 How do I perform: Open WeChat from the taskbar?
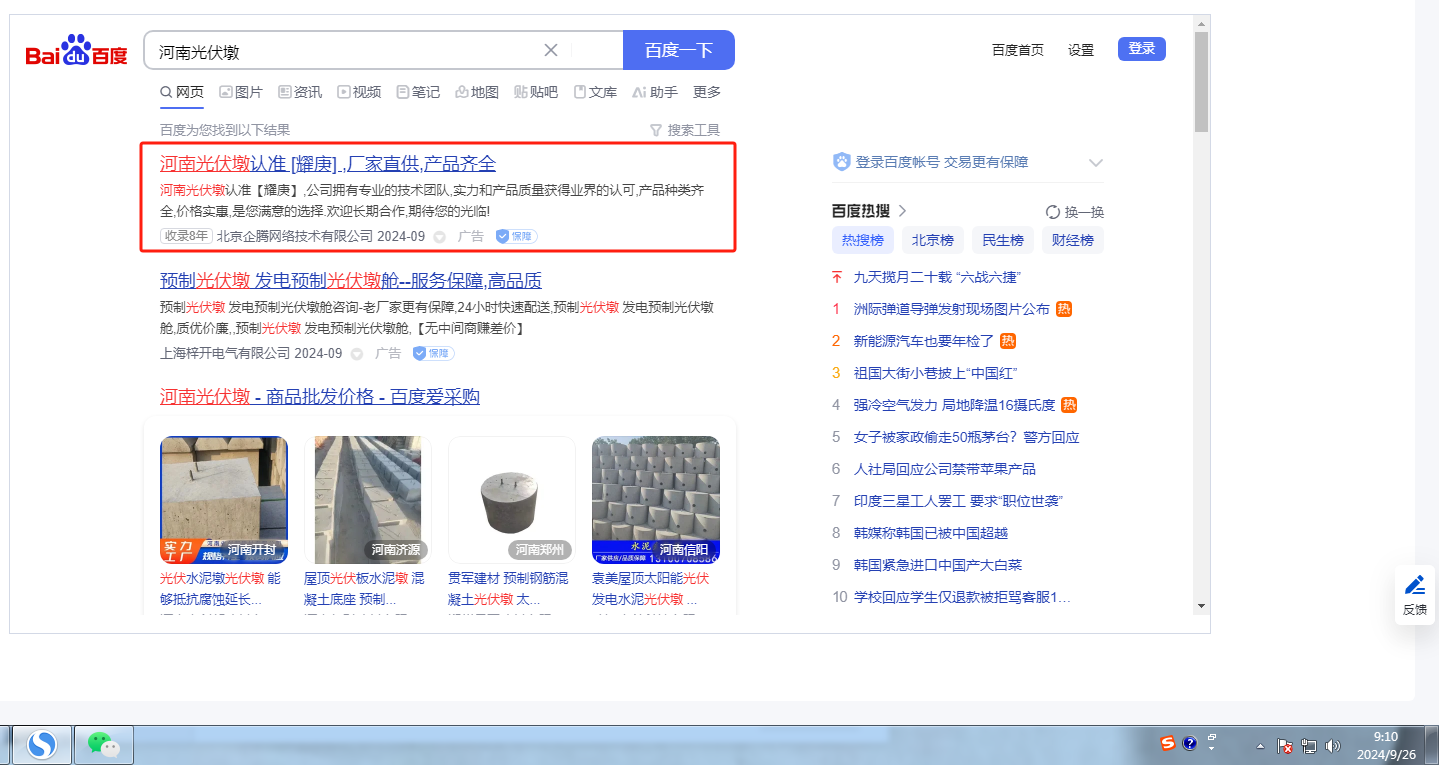[104, 745]
